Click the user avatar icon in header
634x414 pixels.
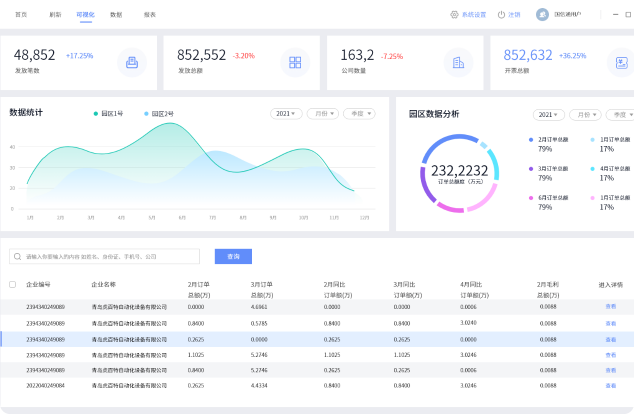pos(542,15)
